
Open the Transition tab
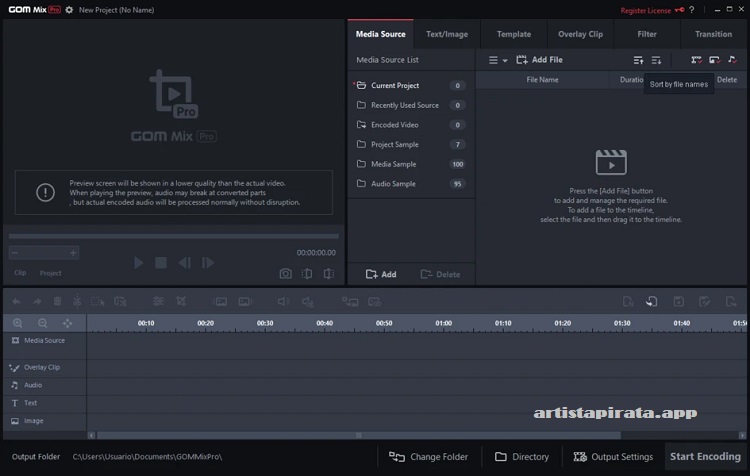pos(713,34)
